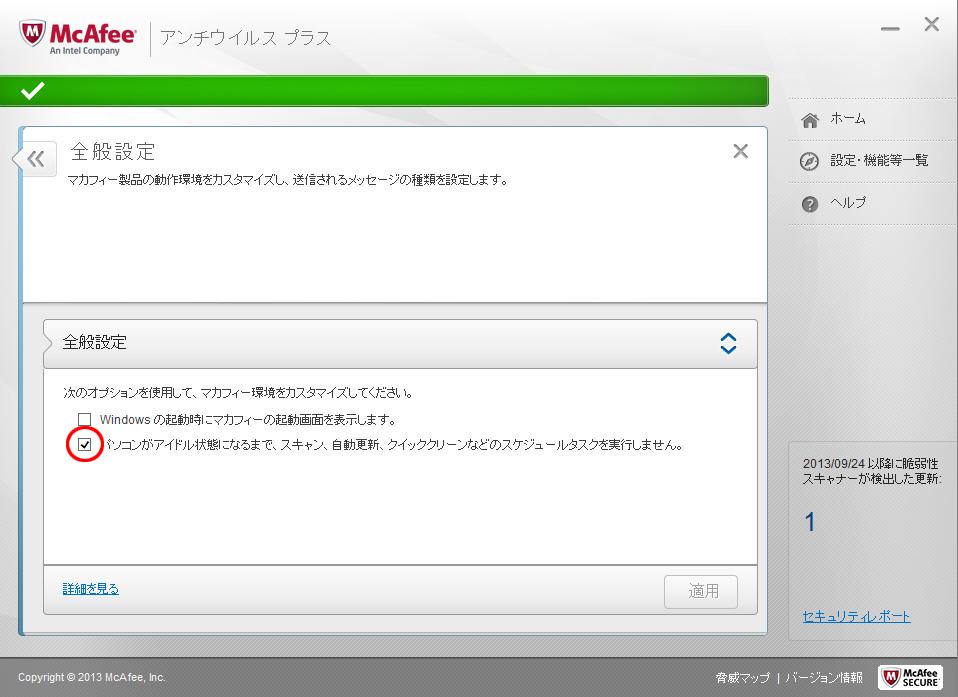Viewport: 958px width, 697px height.
Task: Click the マカフィー製品の動作環境 description text
Action: pos(288,180)
